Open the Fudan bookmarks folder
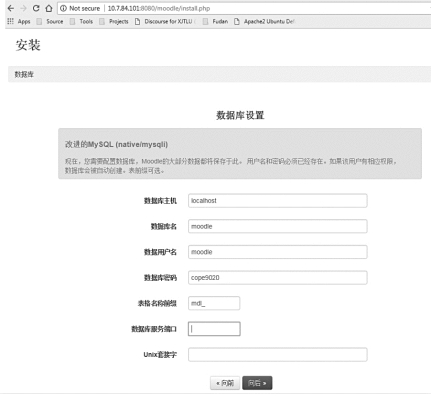 215,21
